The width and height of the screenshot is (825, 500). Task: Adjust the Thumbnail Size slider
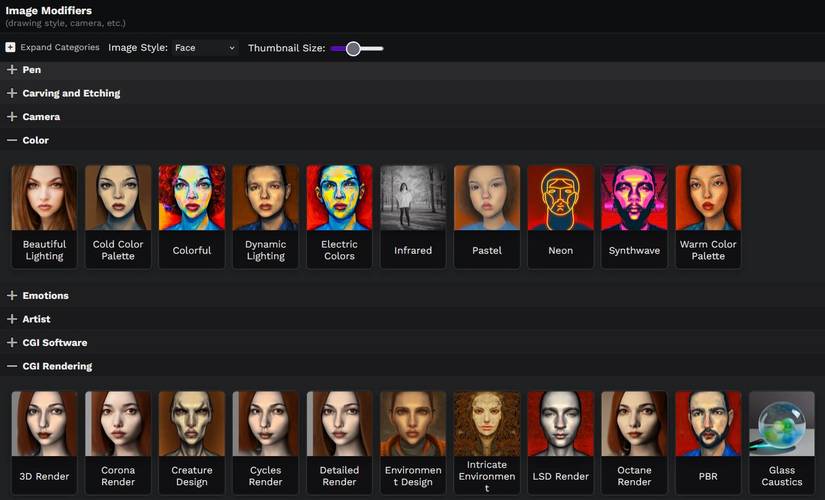(x=357, y=48)
